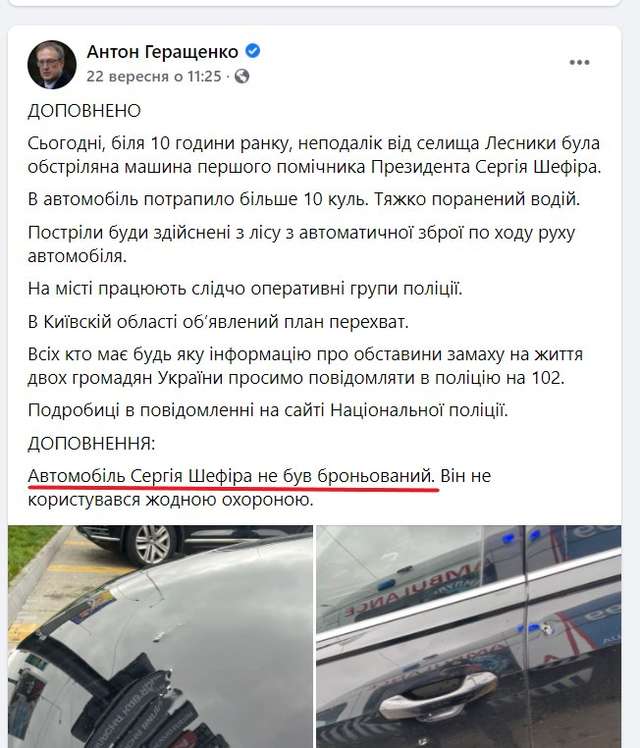Image resolution: width=640 pixels, height=748 pixels.
Task: Click the line about сайті Національної поліції
Action: (268, 410)
